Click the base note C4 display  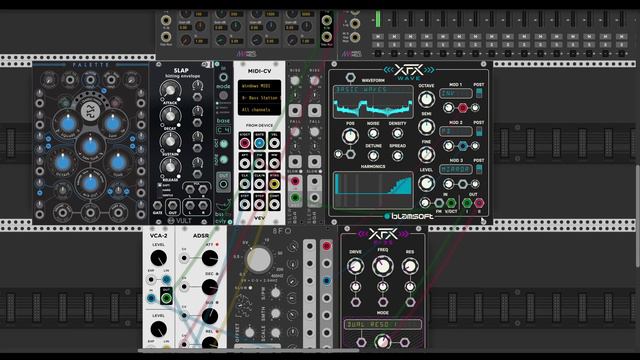click(223, 130)
